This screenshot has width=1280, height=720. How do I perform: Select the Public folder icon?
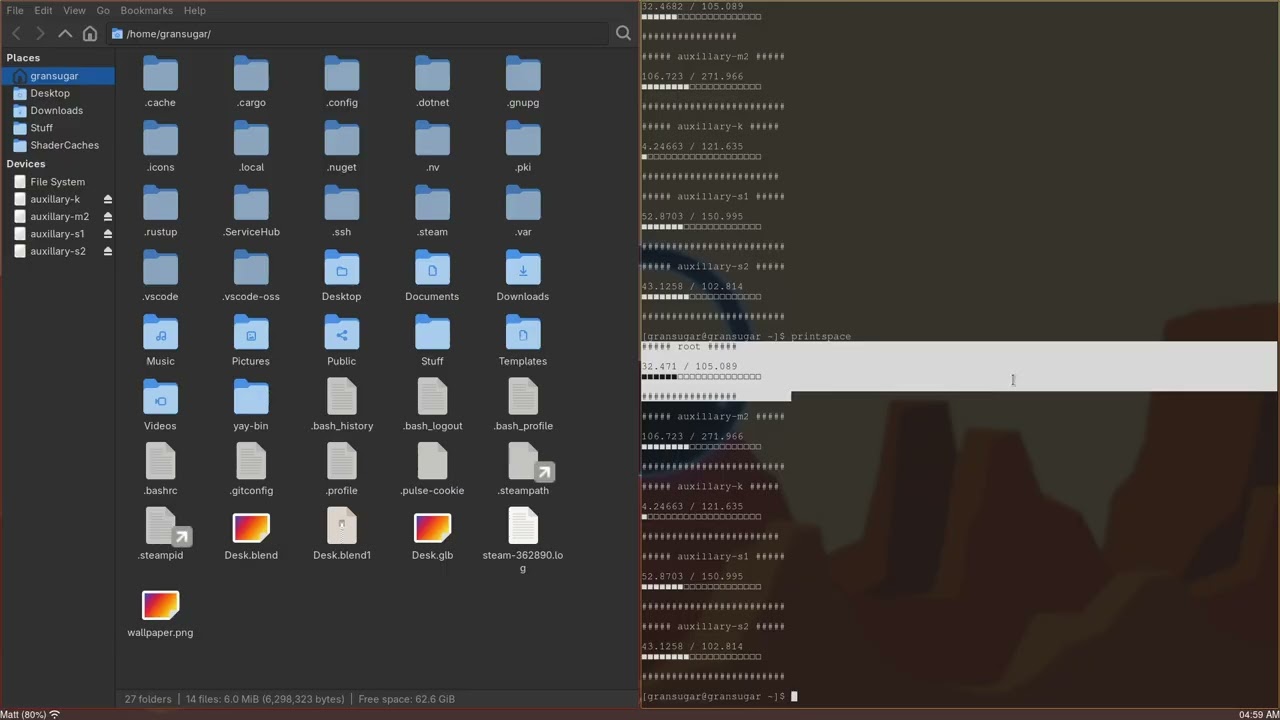(341, 334)
